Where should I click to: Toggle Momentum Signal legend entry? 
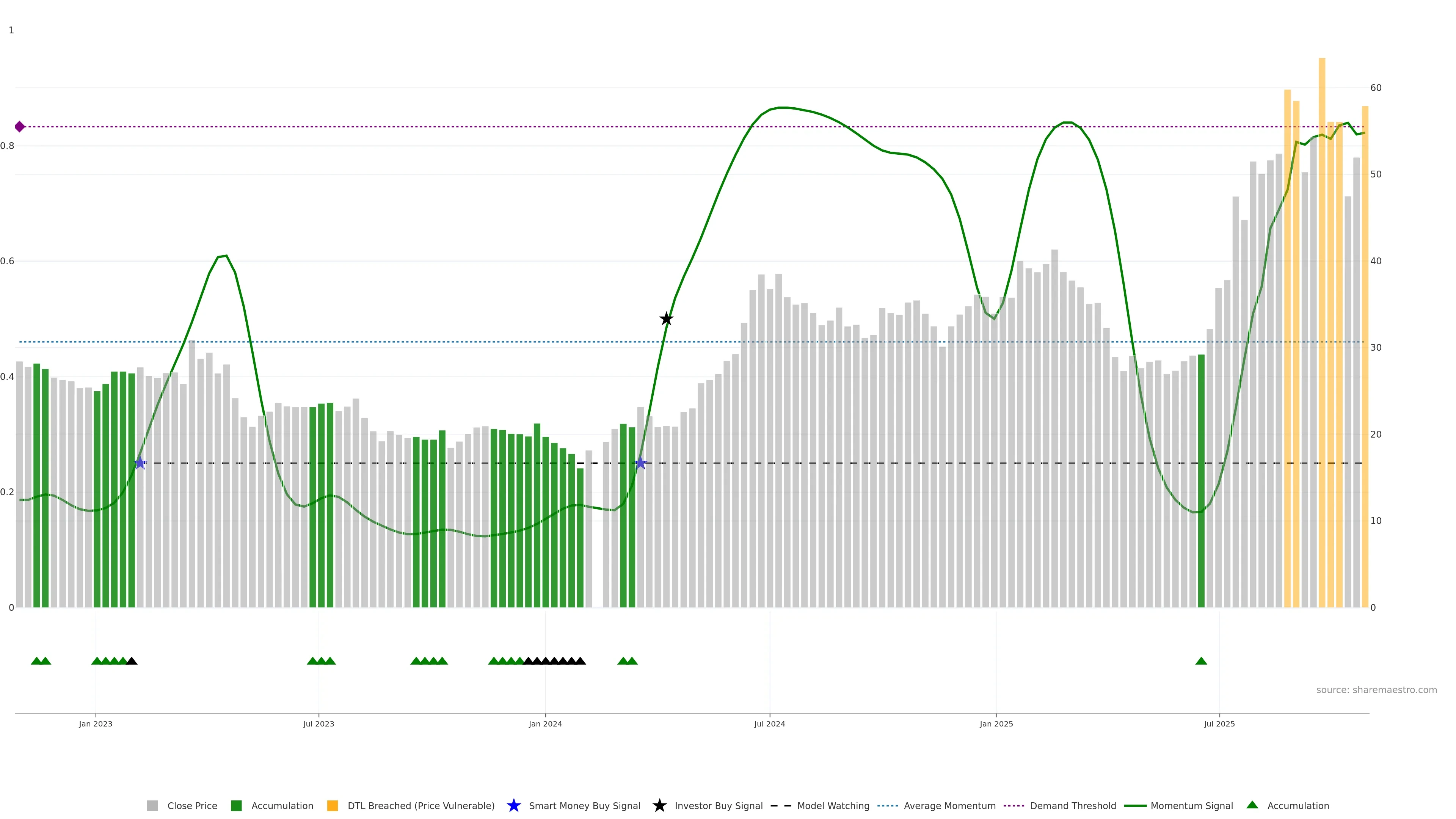point(1191,805)
